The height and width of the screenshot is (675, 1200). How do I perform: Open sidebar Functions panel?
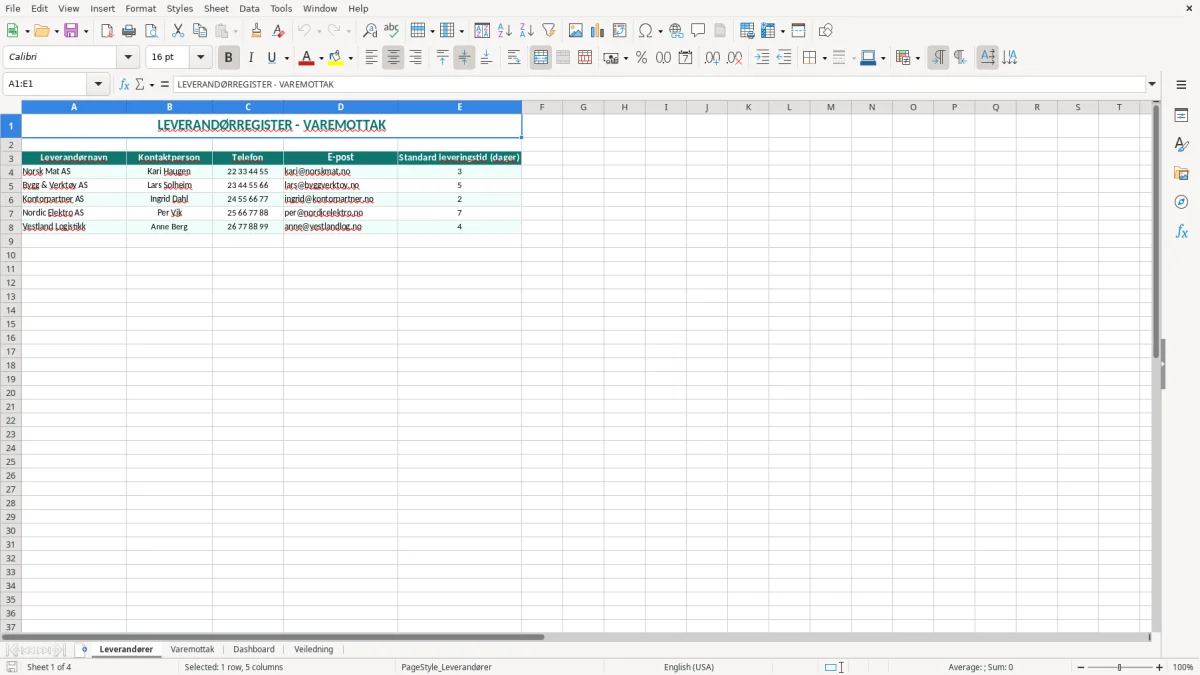click(1181, 232)
